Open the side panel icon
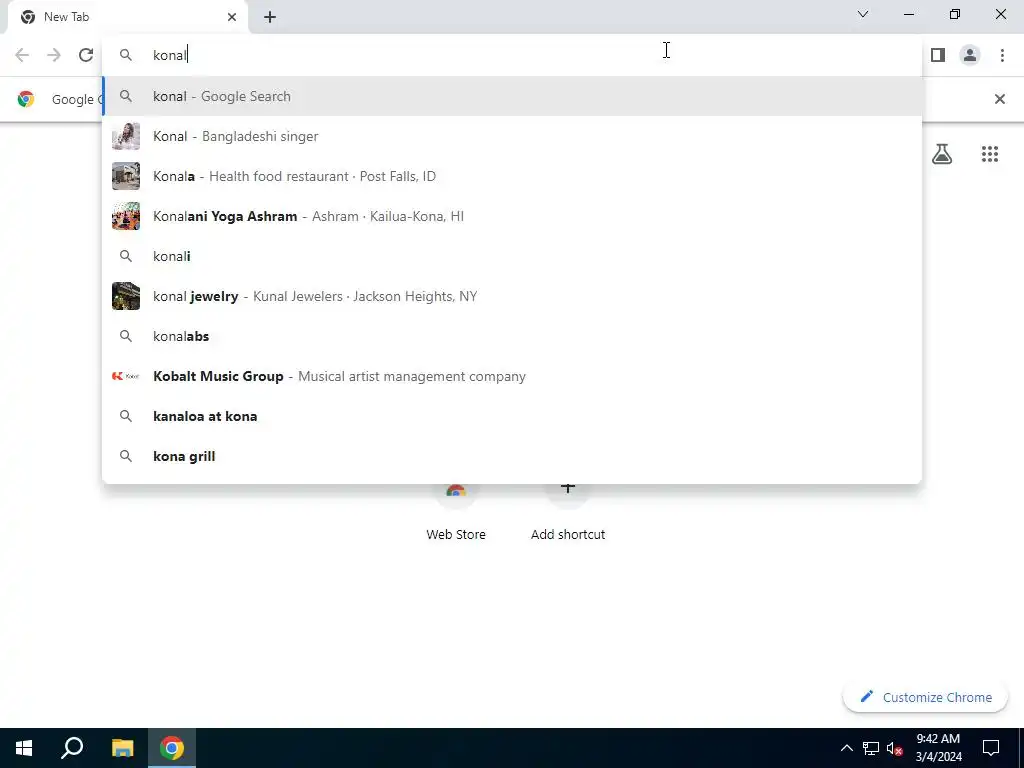This screenshot has height=768, width=1024. coord(938,55)
